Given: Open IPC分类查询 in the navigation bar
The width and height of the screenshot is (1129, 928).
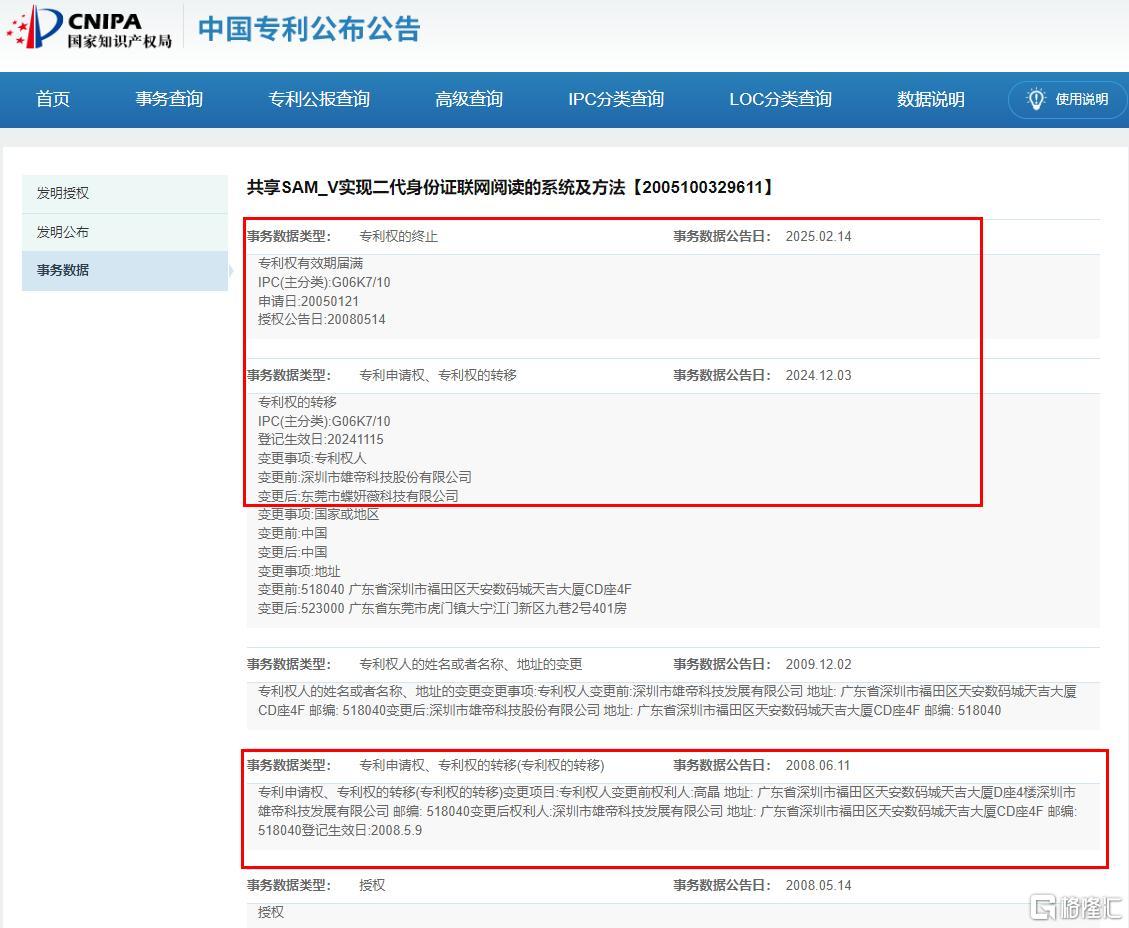Looking at the screenshot, I should tap(616, 99).
